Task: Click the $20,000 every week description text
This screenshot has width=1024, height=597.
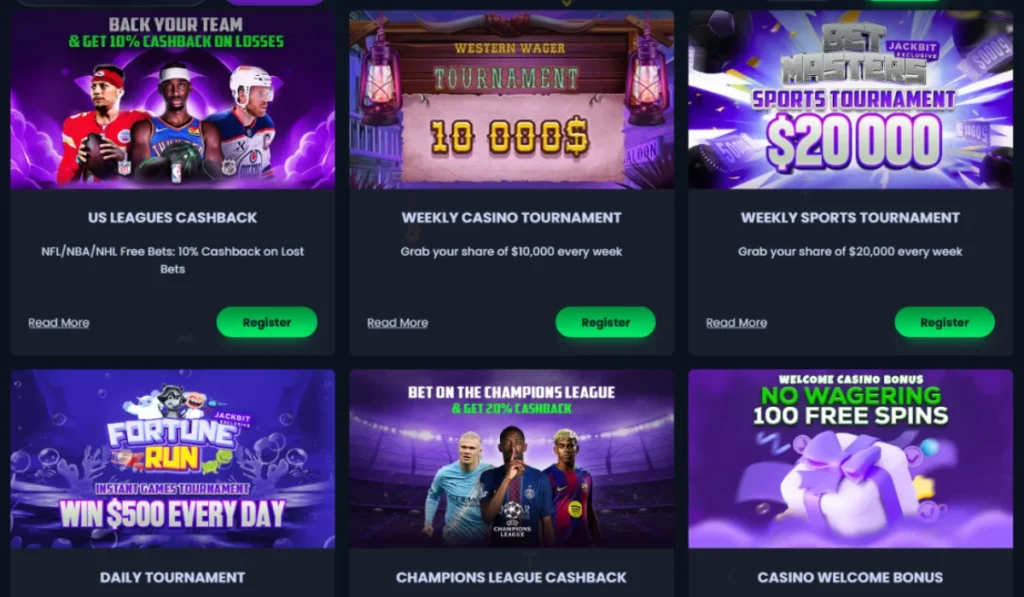Action: pos(850,251)
